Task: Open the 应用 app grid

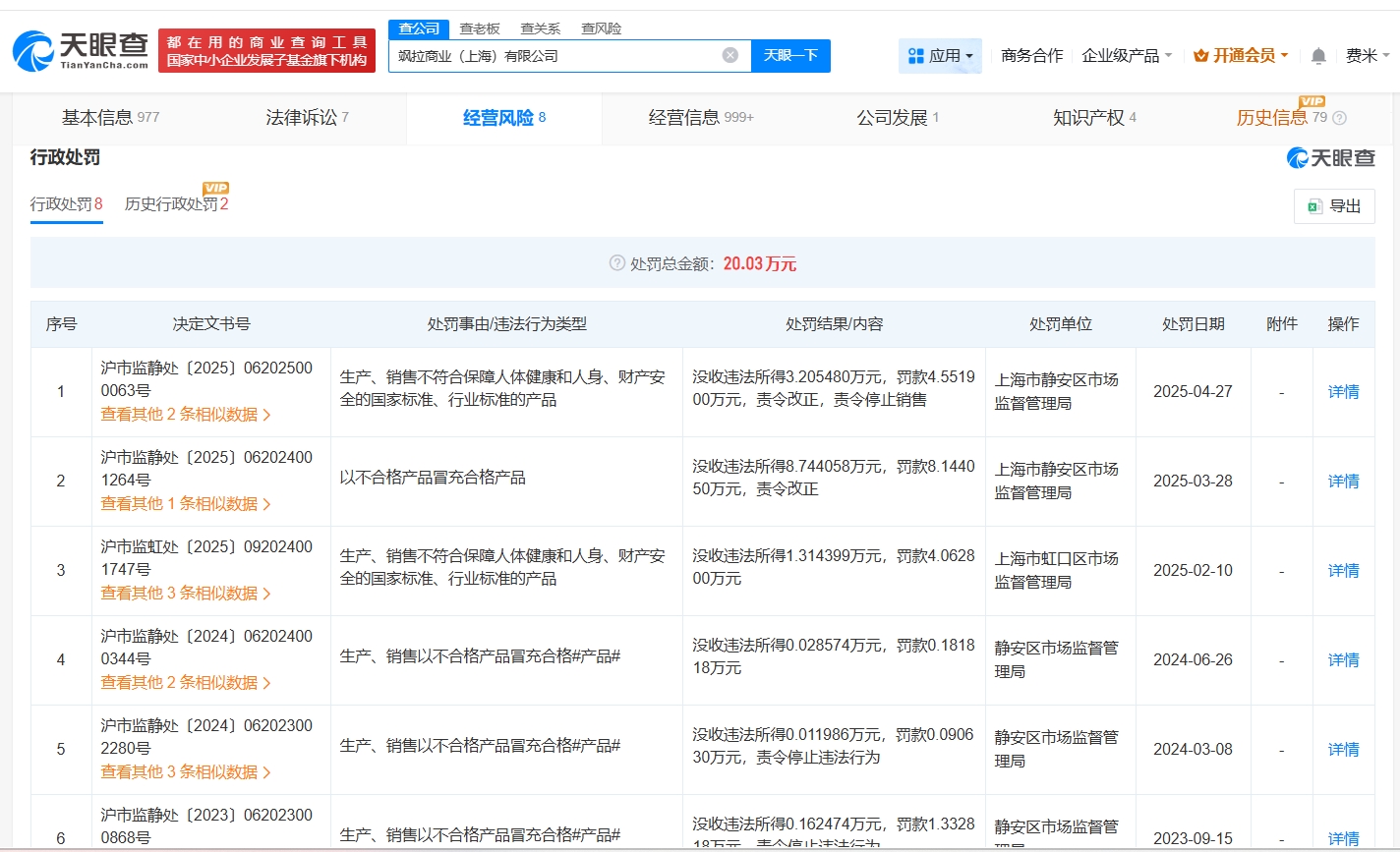Action: pyautogui.click(x=939, y=55)
